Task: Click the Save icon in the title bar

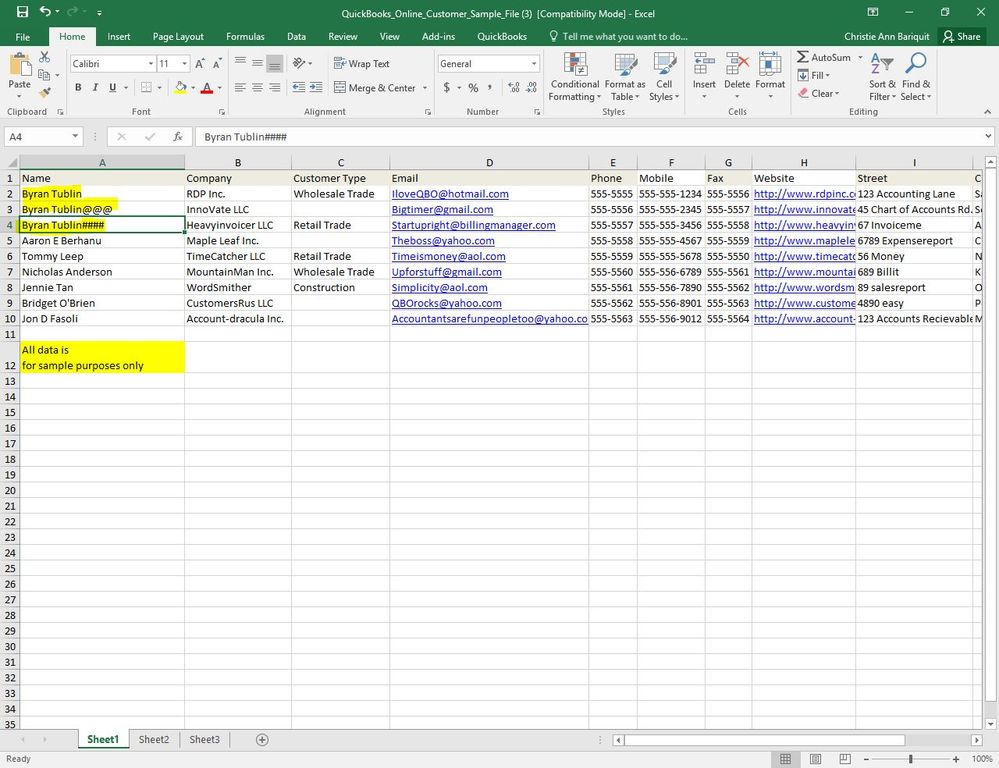Action: point(22,11)
